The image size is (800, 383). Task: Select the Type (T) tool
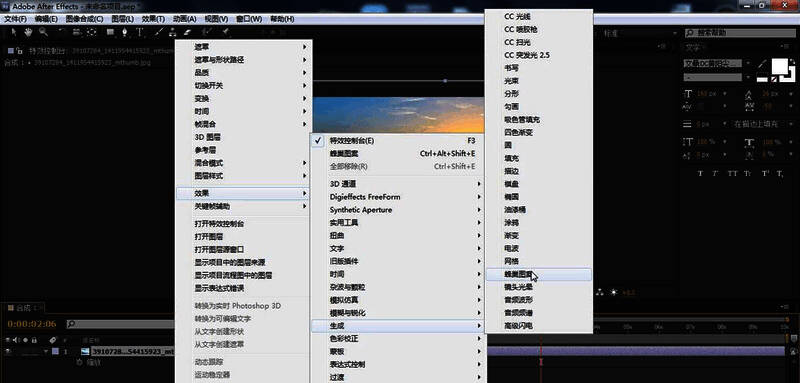coord(140,32)
